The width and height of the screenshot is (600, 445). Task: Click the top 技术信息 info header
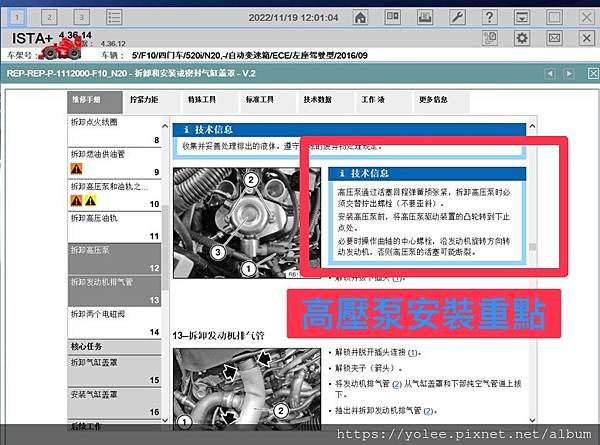349,130
